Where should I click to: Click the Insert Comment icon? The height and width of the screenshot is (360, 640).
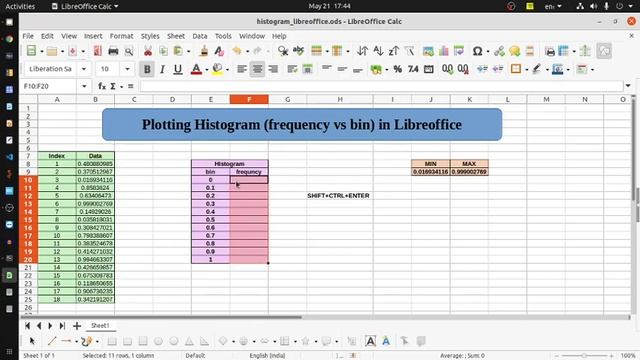click(515, 51)
